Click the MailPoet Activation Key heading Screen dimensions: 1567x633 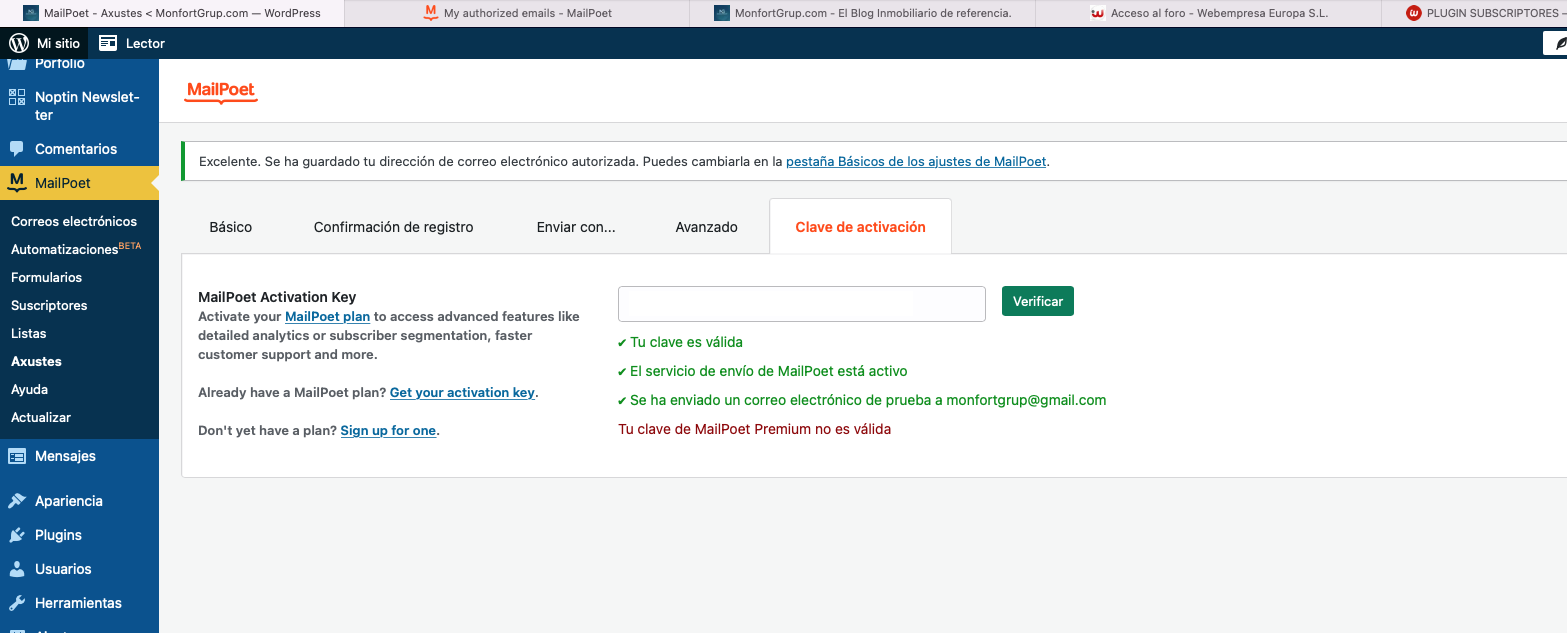click(277, 297)
